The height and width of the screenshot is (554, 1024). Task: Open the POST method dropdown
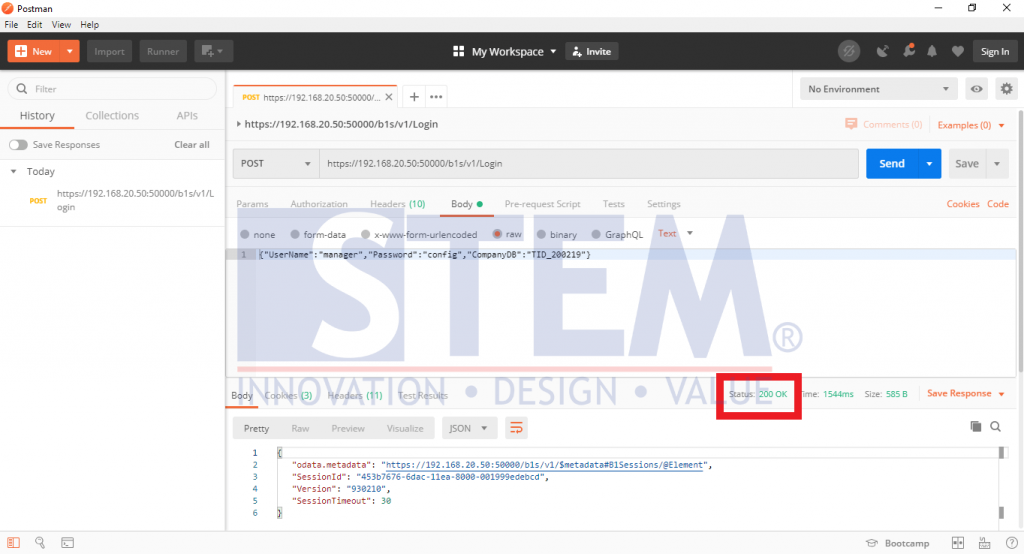point(276,164)
